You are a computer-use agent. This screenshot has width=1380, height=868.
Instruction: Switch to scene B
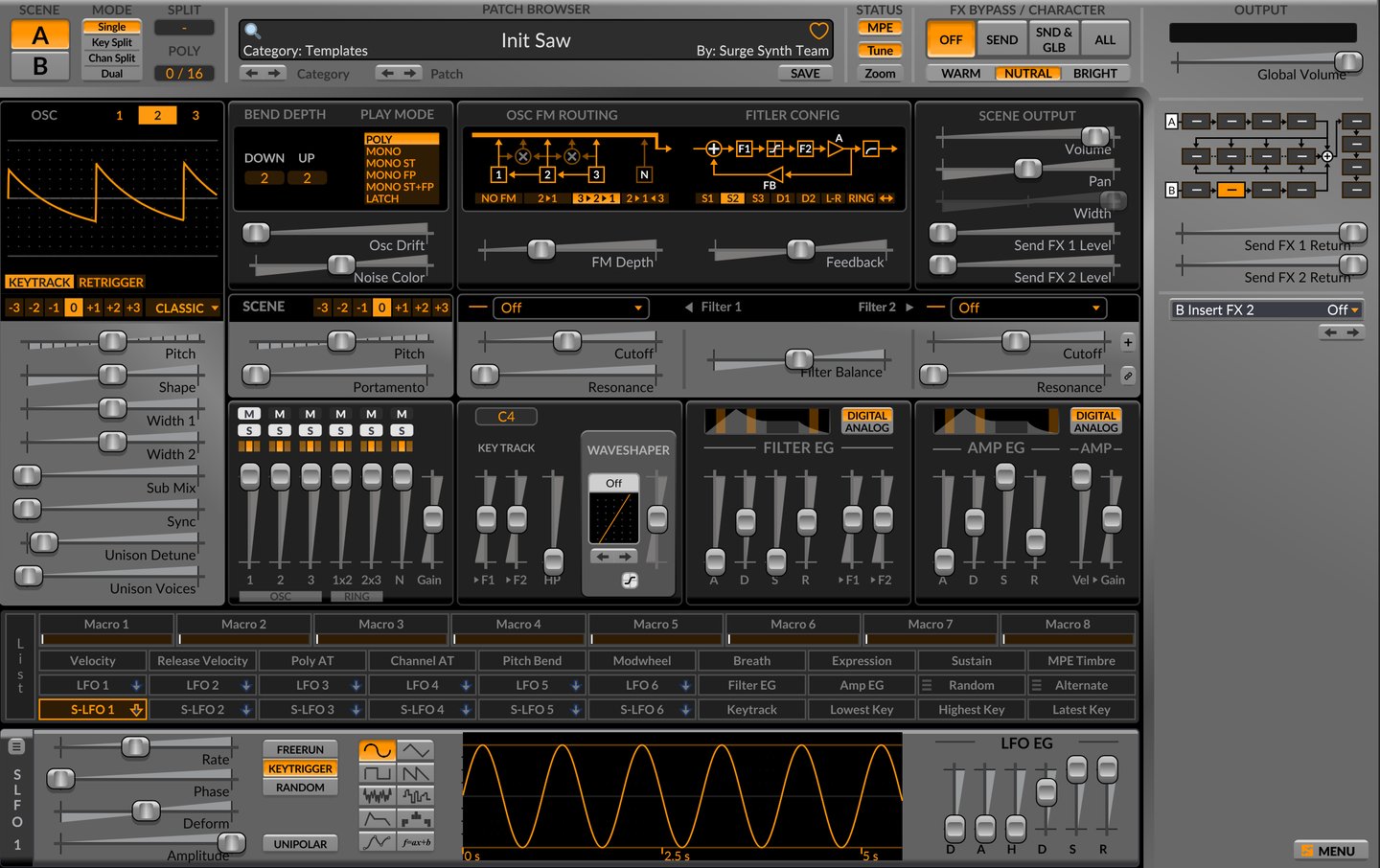pos(39,66)
